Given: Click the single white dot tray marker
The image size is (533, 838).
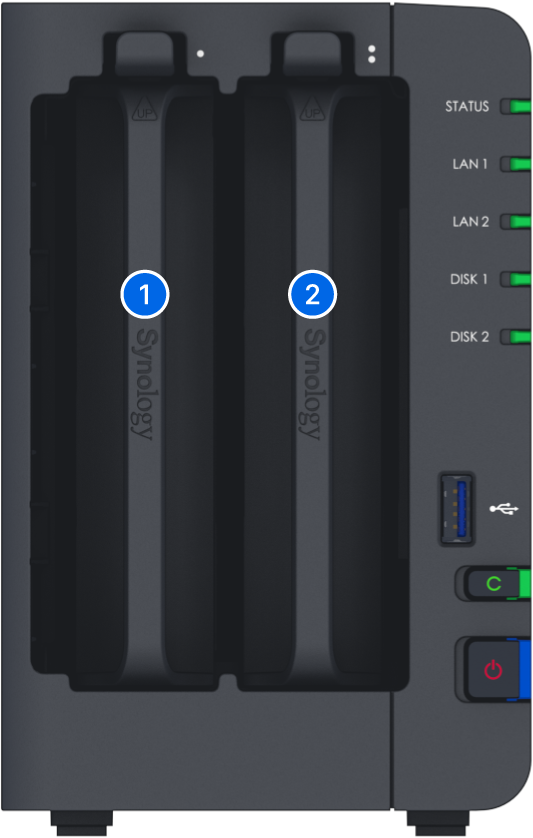Looking at the screenshot, I should (x=200, y=53).
